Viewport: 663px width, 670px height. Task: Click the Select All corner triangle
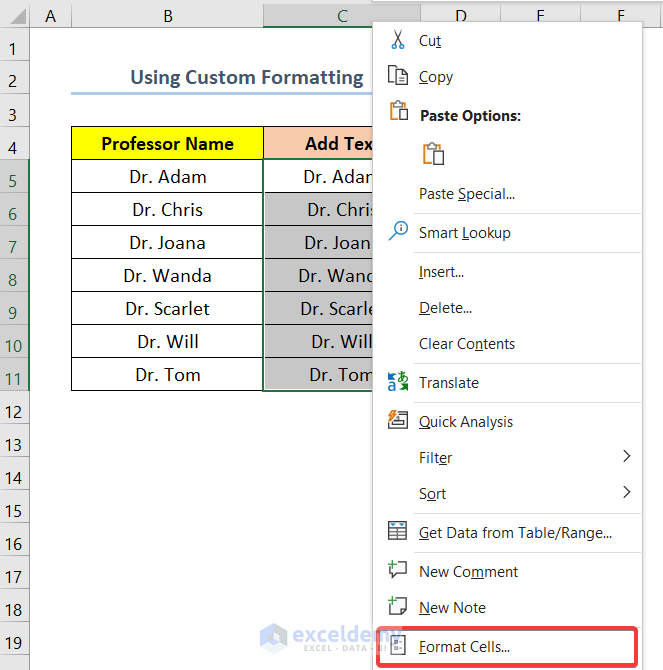click(x=18, y=17)
